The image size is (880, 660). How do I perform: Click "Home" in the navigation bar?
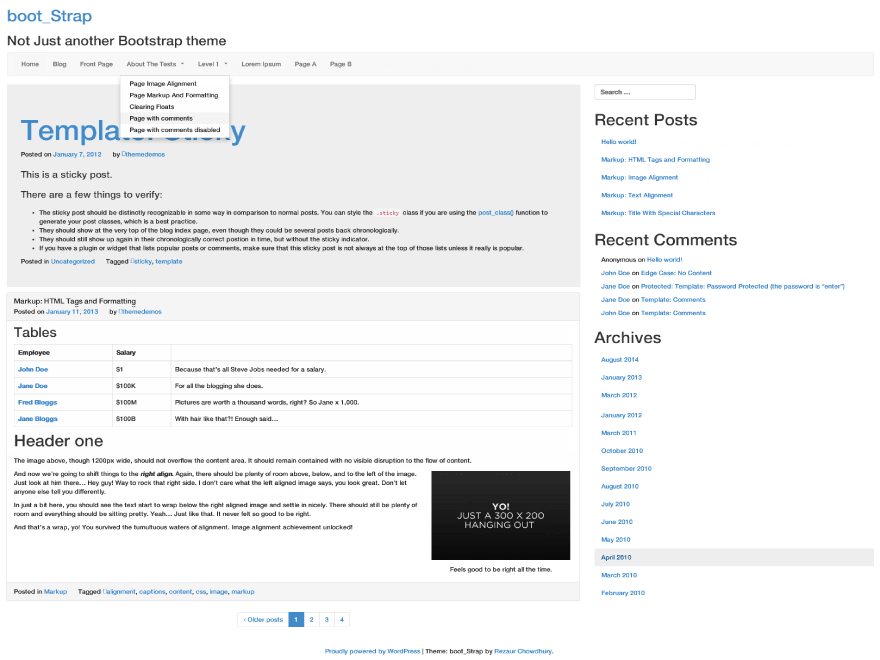(30, 63)
